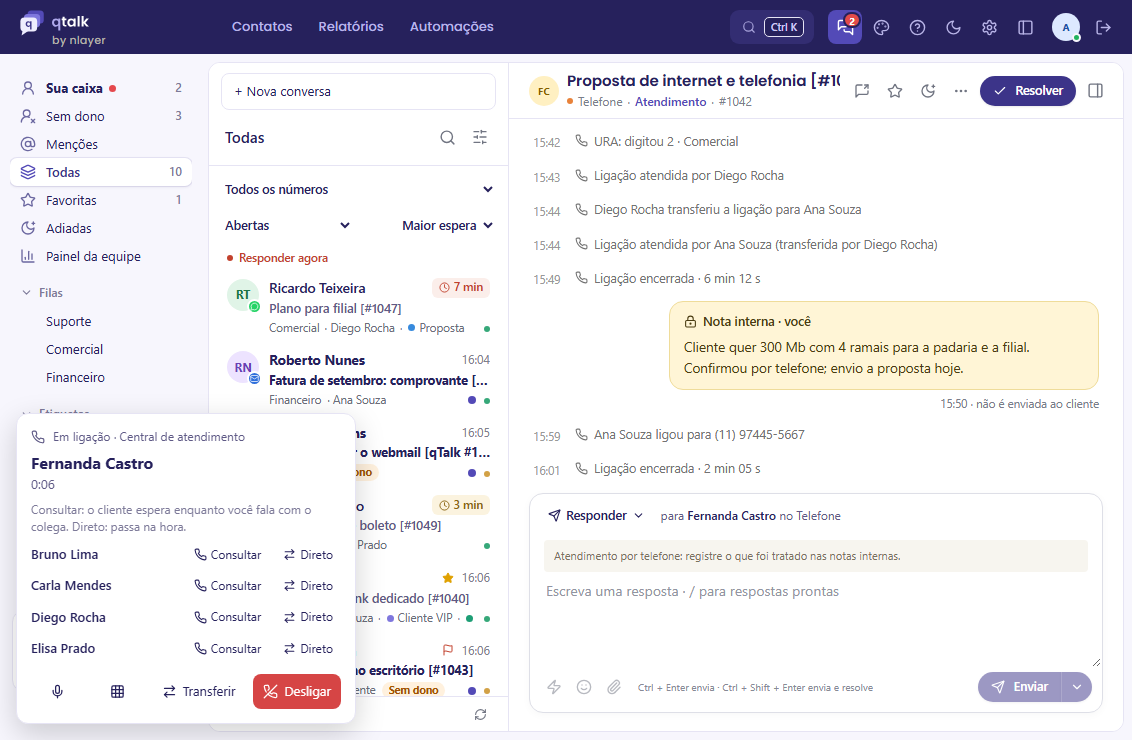Select the Suporte queue

(x=69, y=321)
